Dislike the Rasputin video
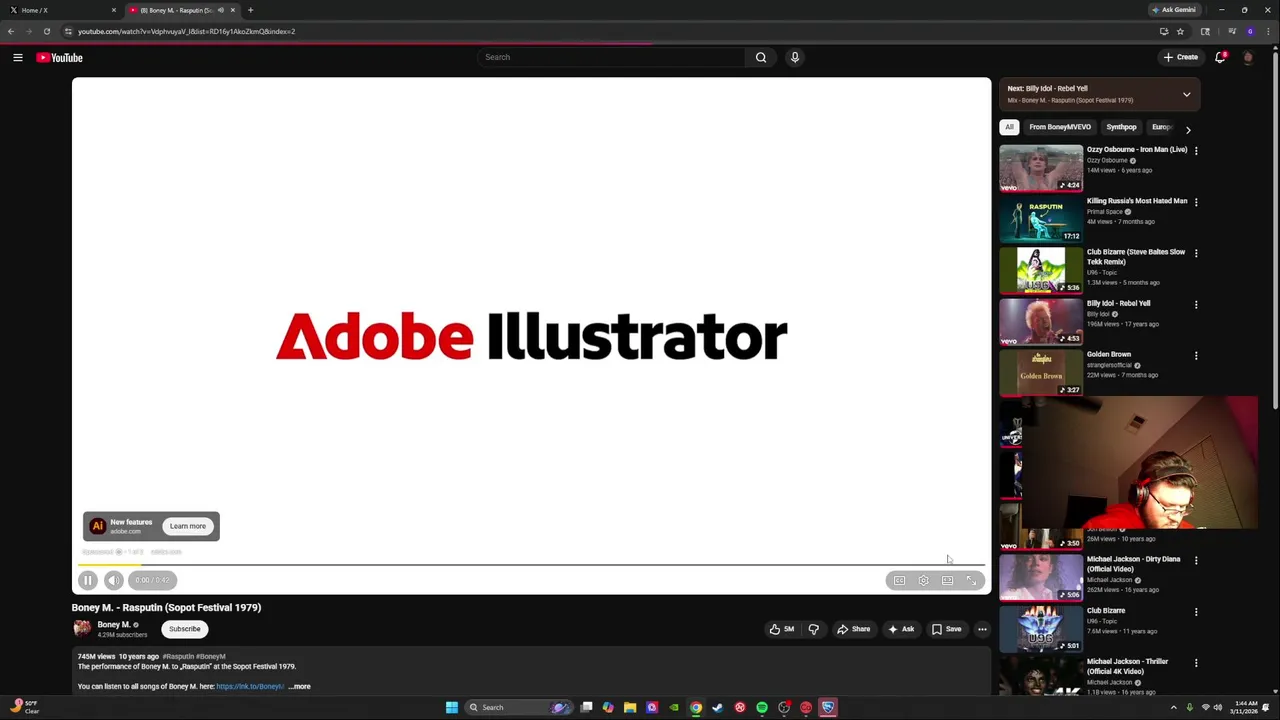This screenshot has width=1280, height=720. (813, 629)
